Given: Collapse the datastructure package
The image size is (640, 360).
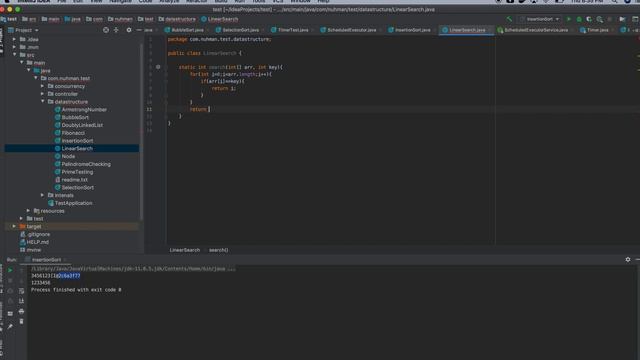Looking at the screenshot, I should [42, 102].
